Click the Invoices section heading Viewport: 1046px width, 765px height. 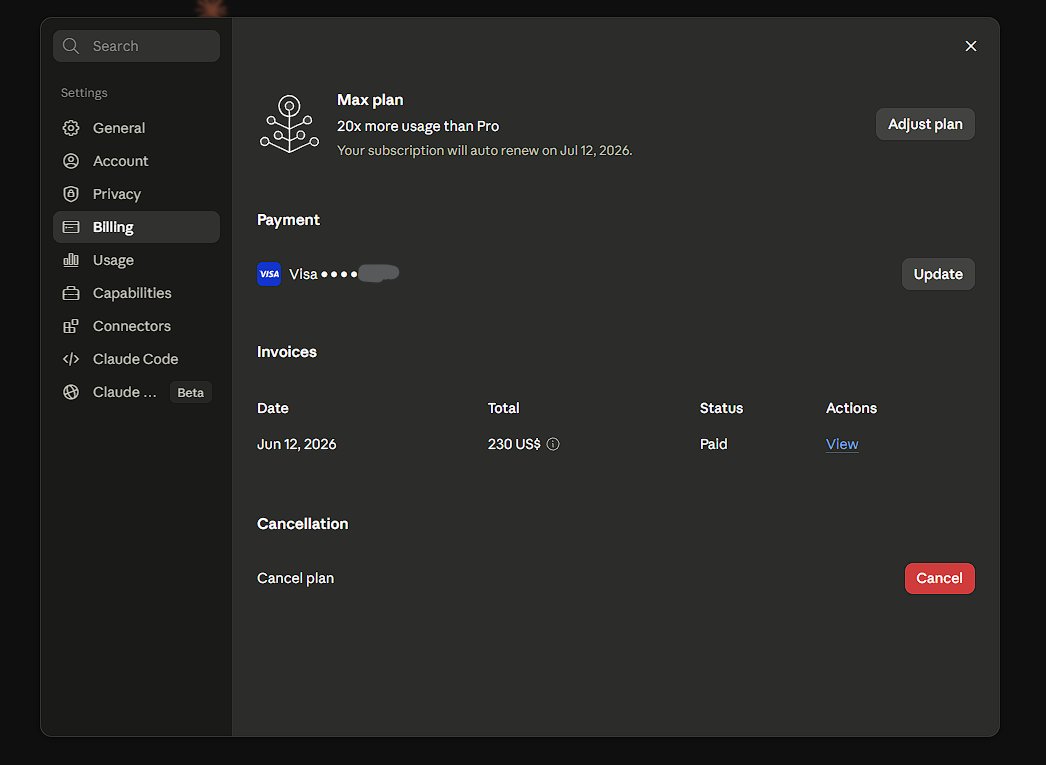pyautogui.click(x=287, y=352)
